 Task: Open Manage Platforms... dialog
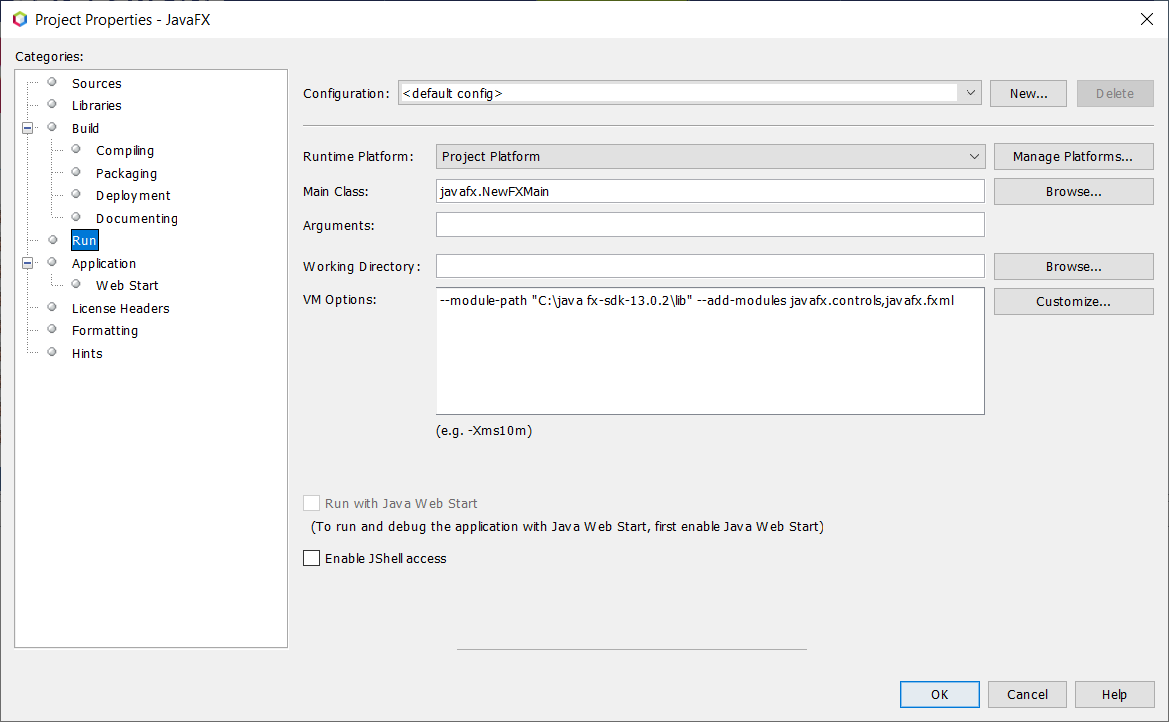[x=1073, y=157]
